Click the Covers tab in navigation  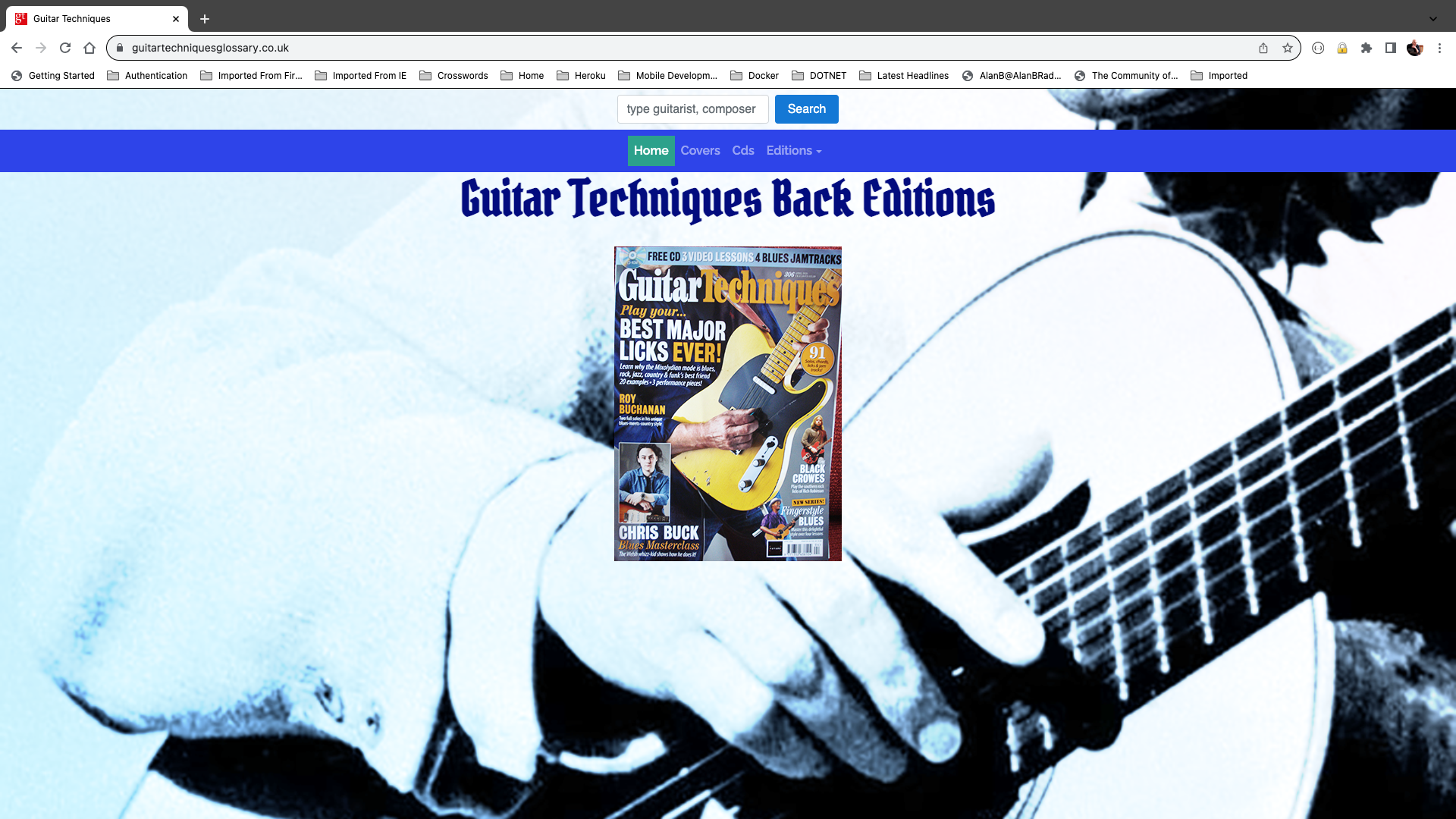point(700,150)
